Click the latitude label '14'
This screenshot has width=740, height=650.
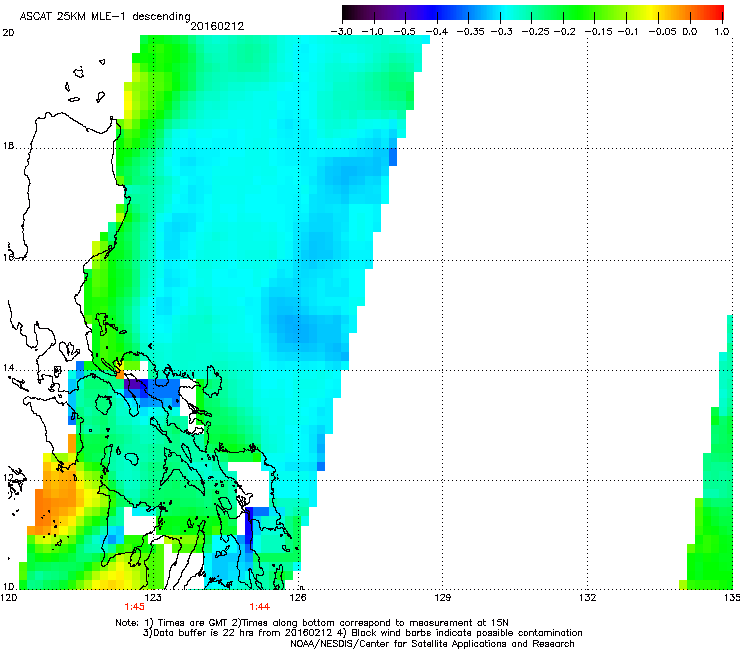click(8, 368)
